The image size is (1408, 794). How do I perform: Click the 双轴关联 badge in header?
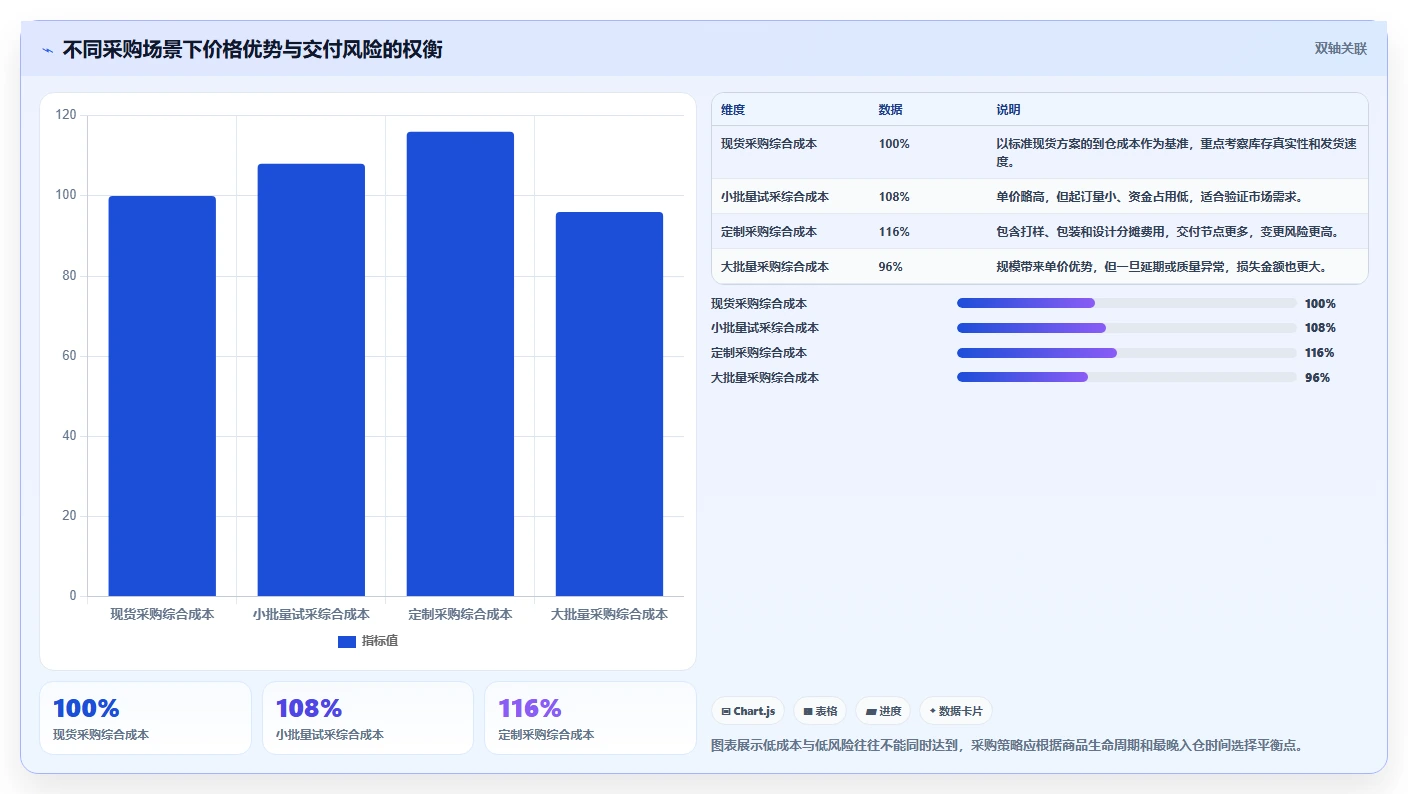point(1340,48)
